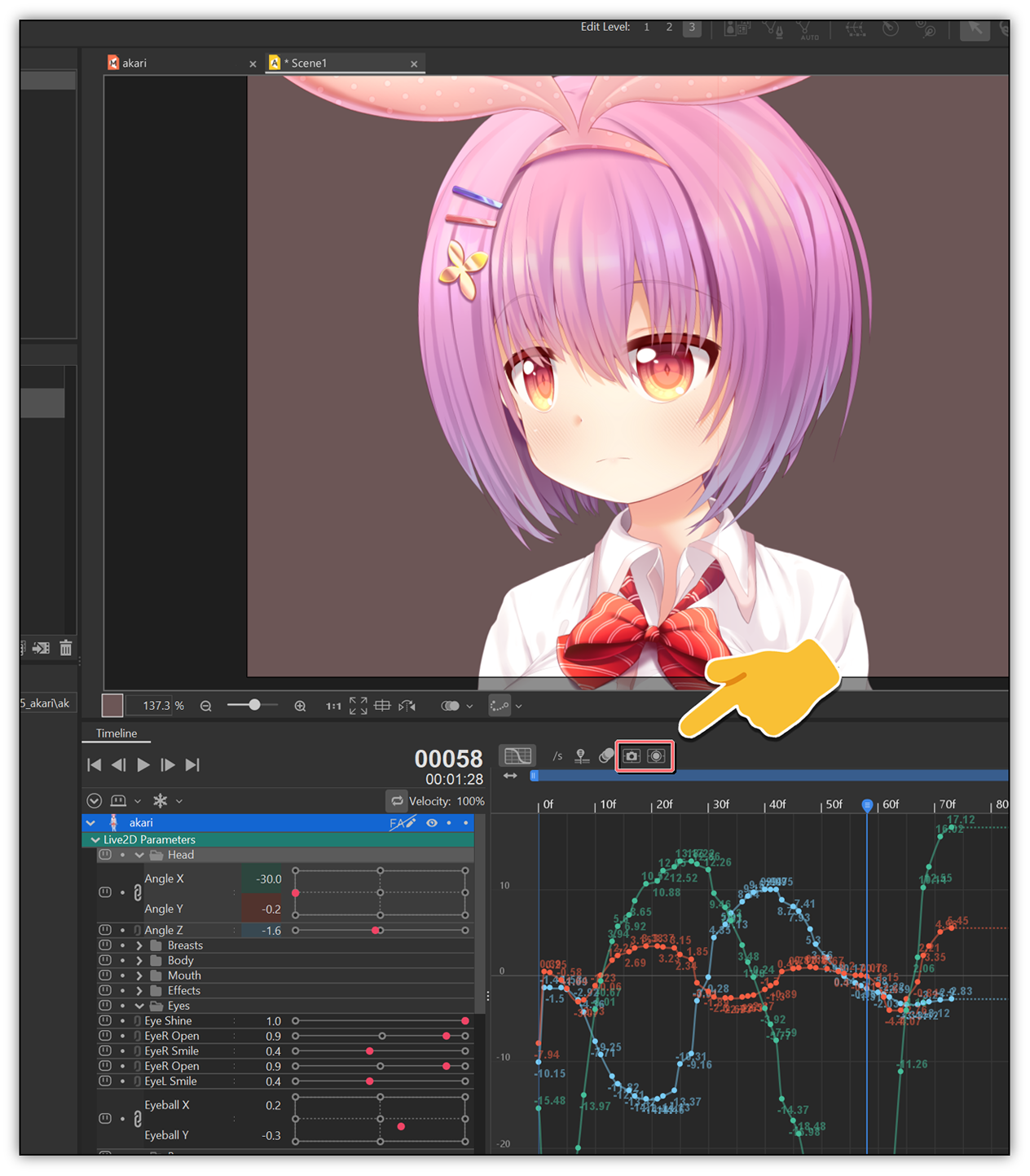Click the camera tracking icon next to the capture icon
Screen dimensions: 1030x1176
657,755
